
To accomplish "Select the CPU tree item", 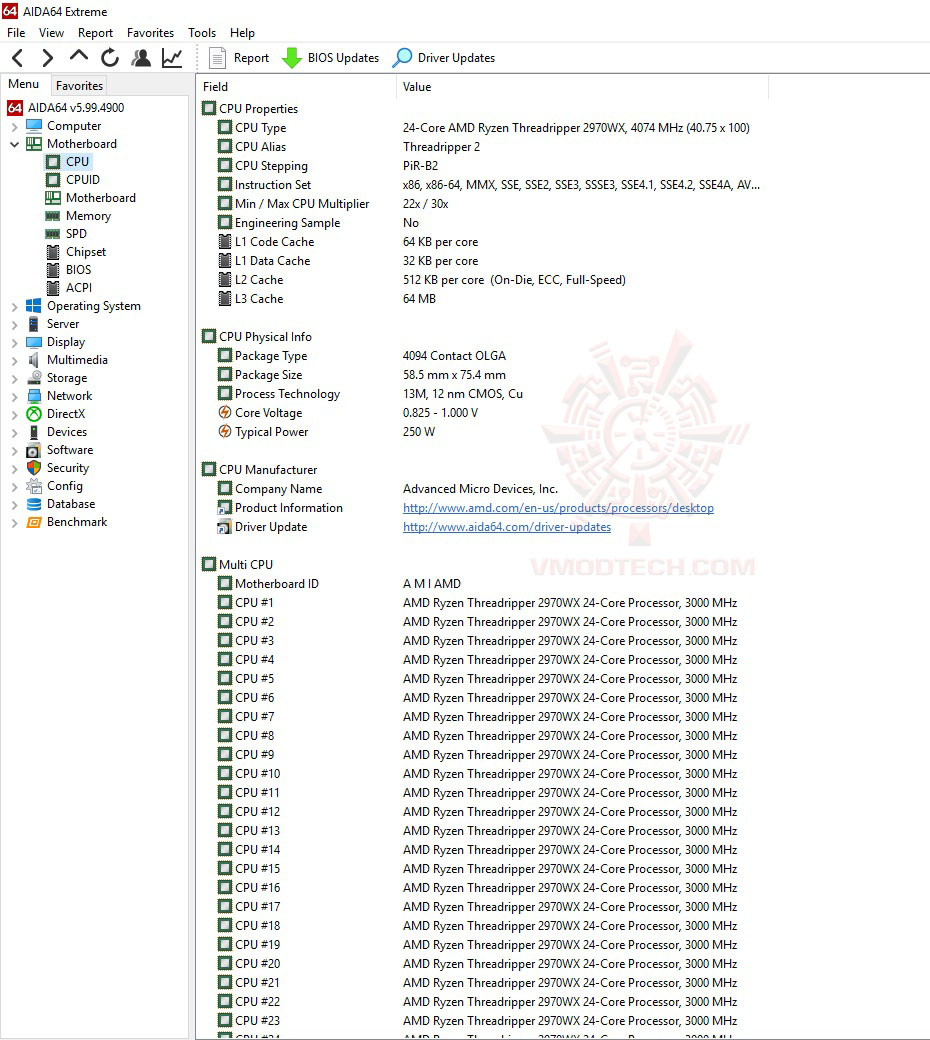I will point(77,161).
